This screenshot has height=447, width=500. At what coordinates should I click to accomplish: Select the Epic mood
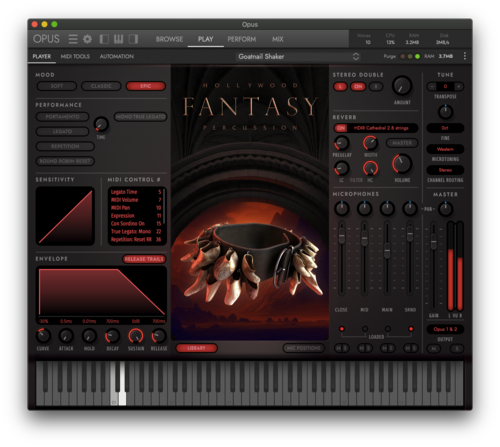145,86
